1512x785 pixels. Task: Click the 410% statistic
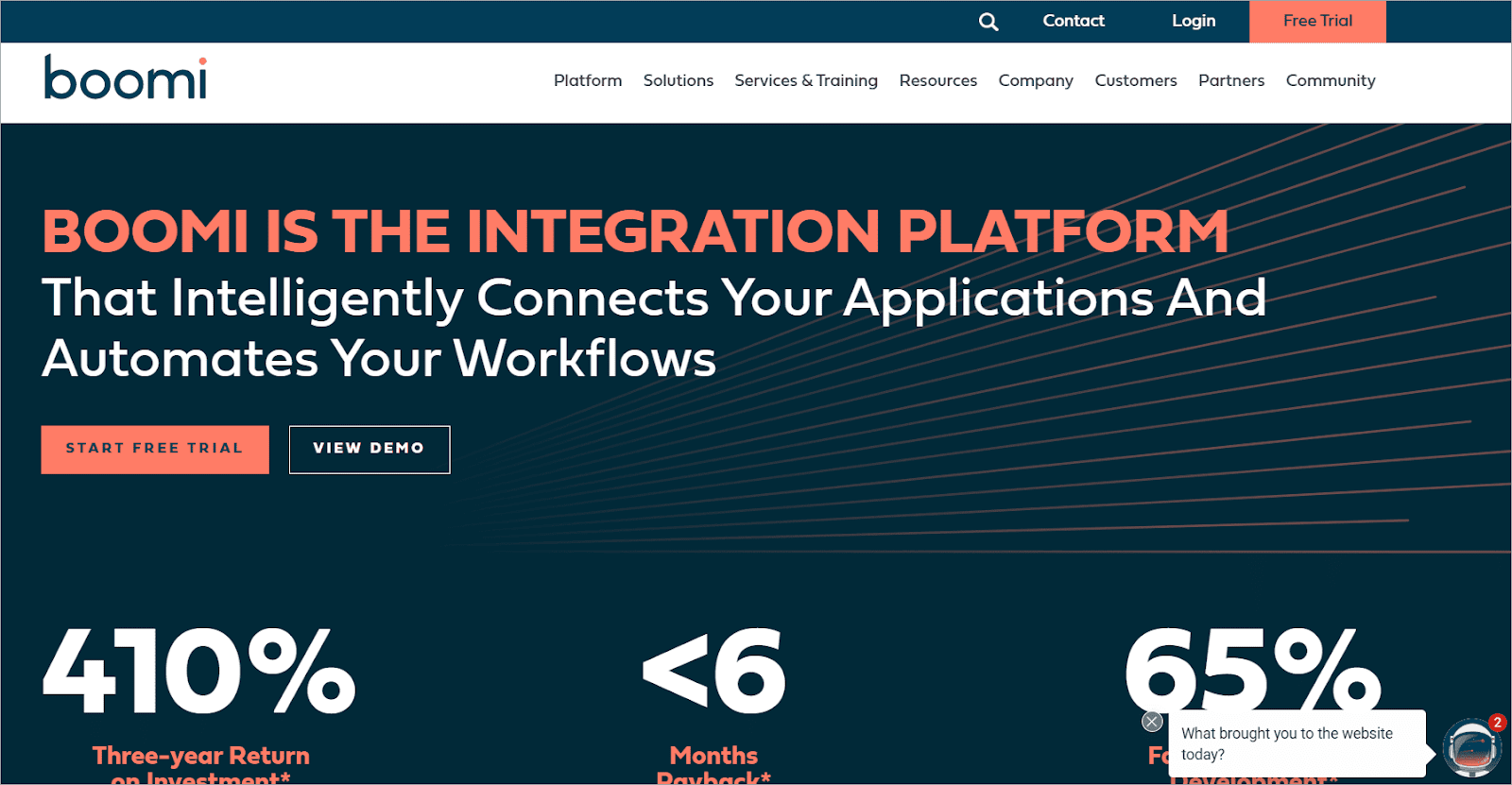(x=199, y=671)
